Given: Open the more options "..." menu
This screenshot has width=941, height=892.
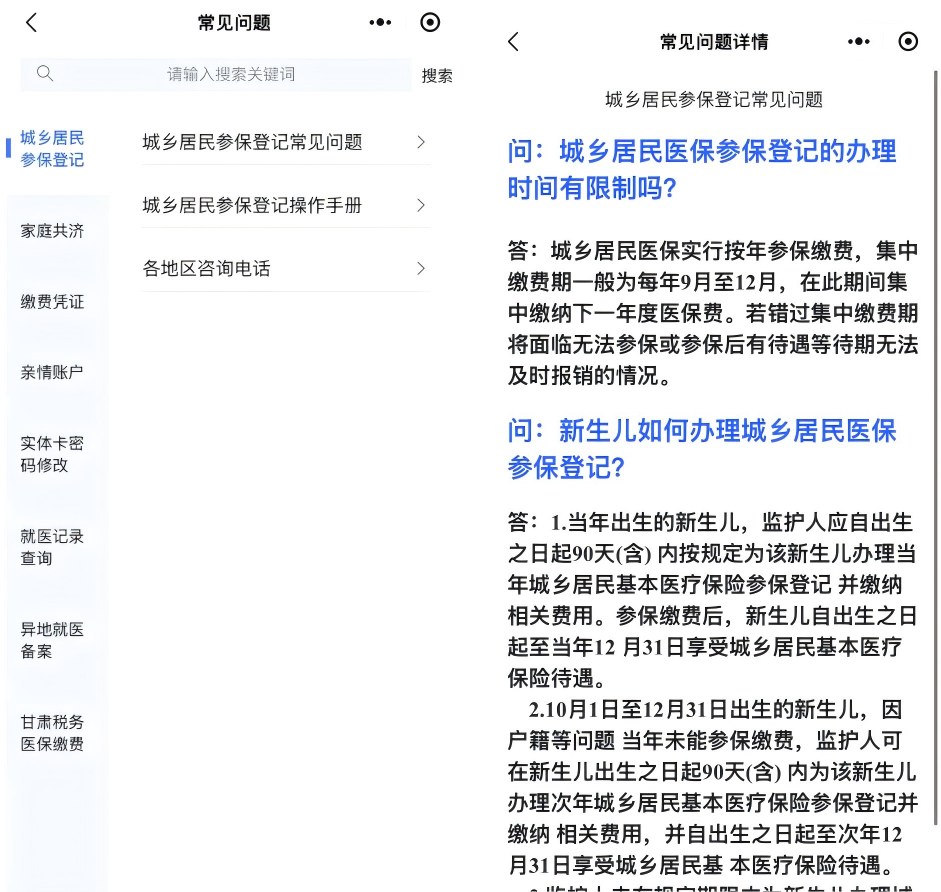Looking at the screenshot, I should coord(381,22).
